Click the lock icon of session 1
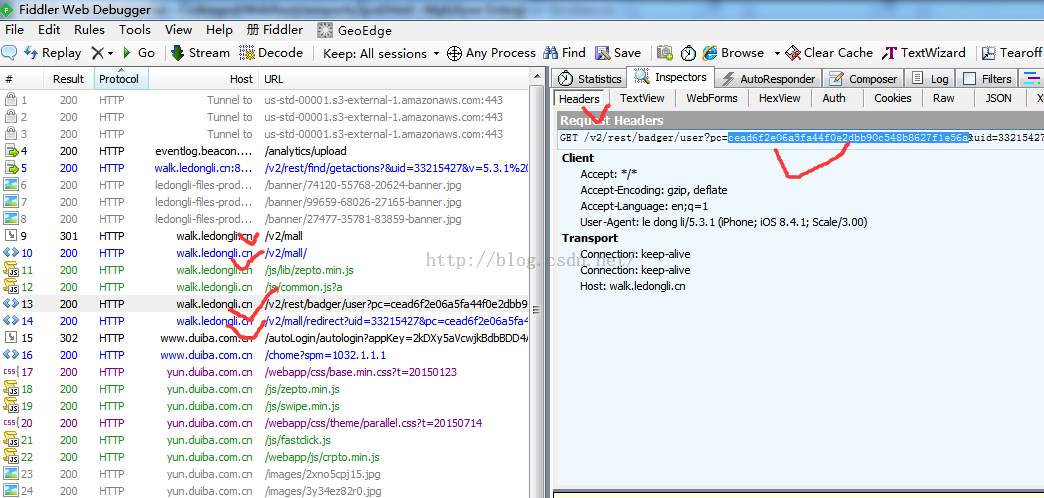This screenshot has width=1044, height=498. click(x=11, y=101)
